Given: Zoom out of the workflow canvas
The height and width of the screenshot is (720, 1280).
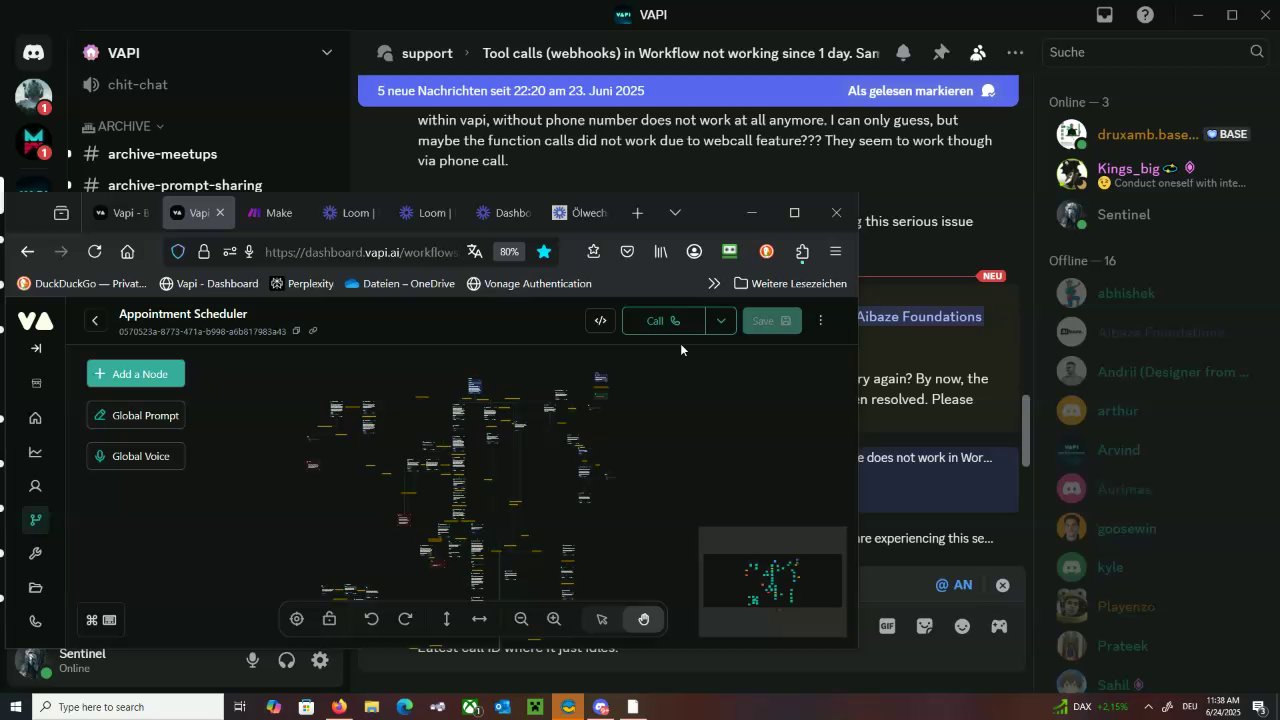Looking at the screenshot, I should 521,619.
